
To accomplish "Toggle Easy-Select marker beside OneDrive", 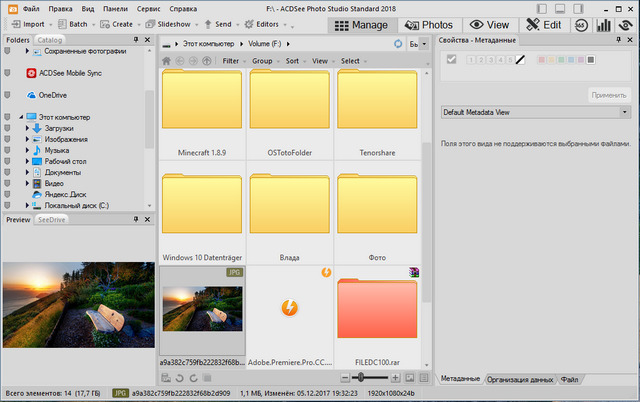I will [8, 95].
